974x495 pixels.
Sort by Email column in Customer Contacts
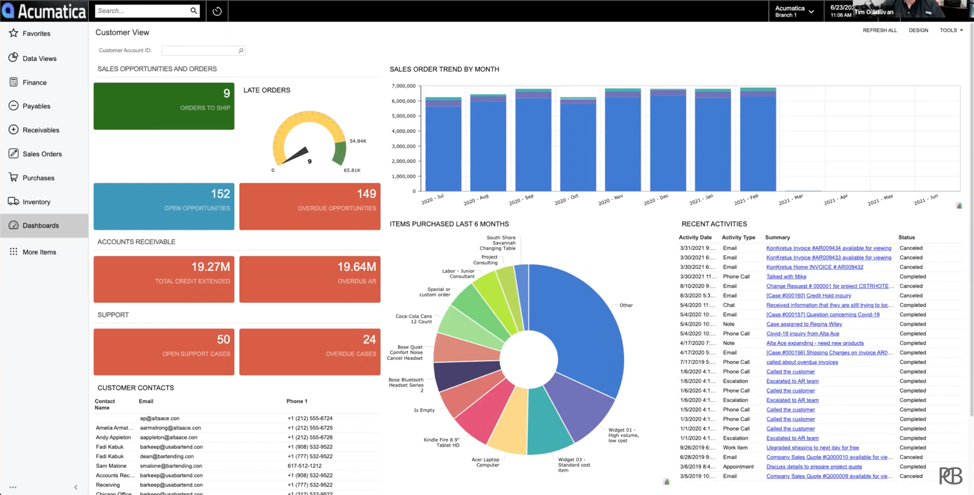click(x=145, y=401)
